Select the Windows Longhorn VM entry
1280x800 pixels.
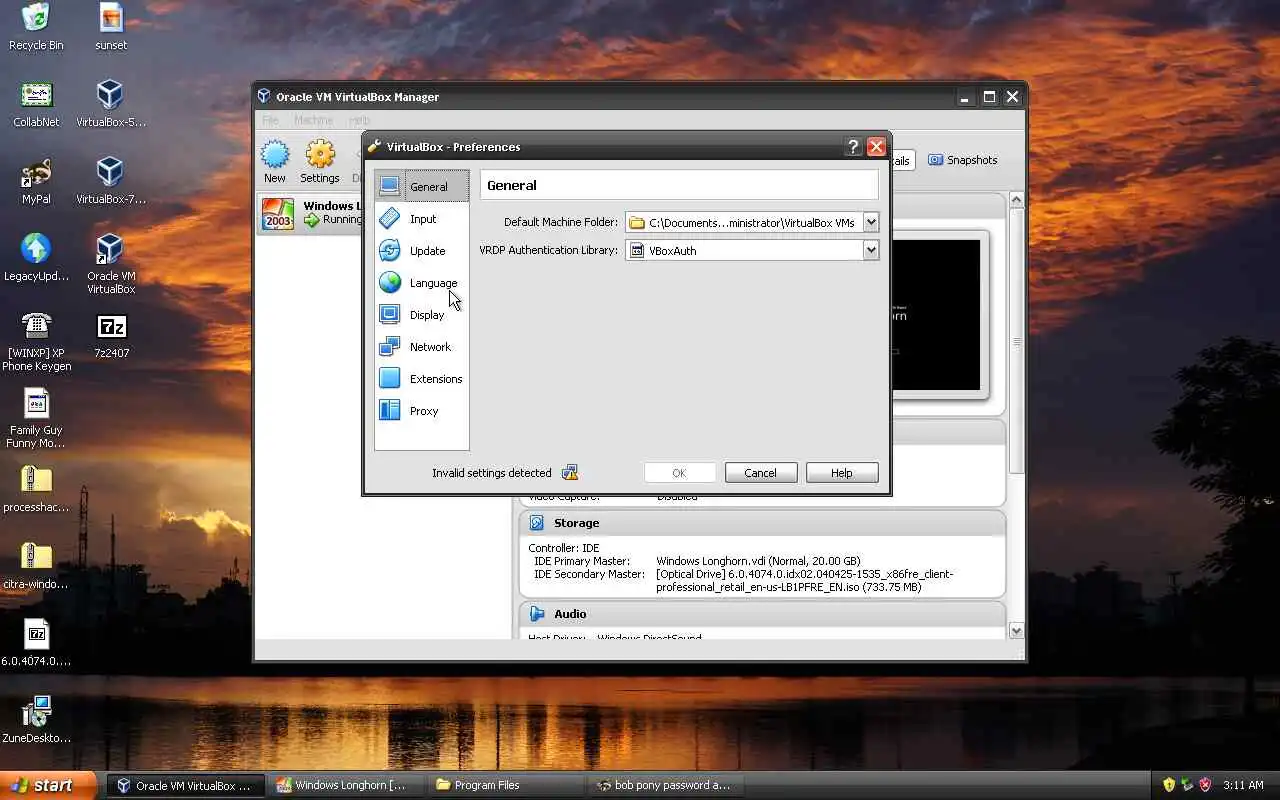coord(310,213)
